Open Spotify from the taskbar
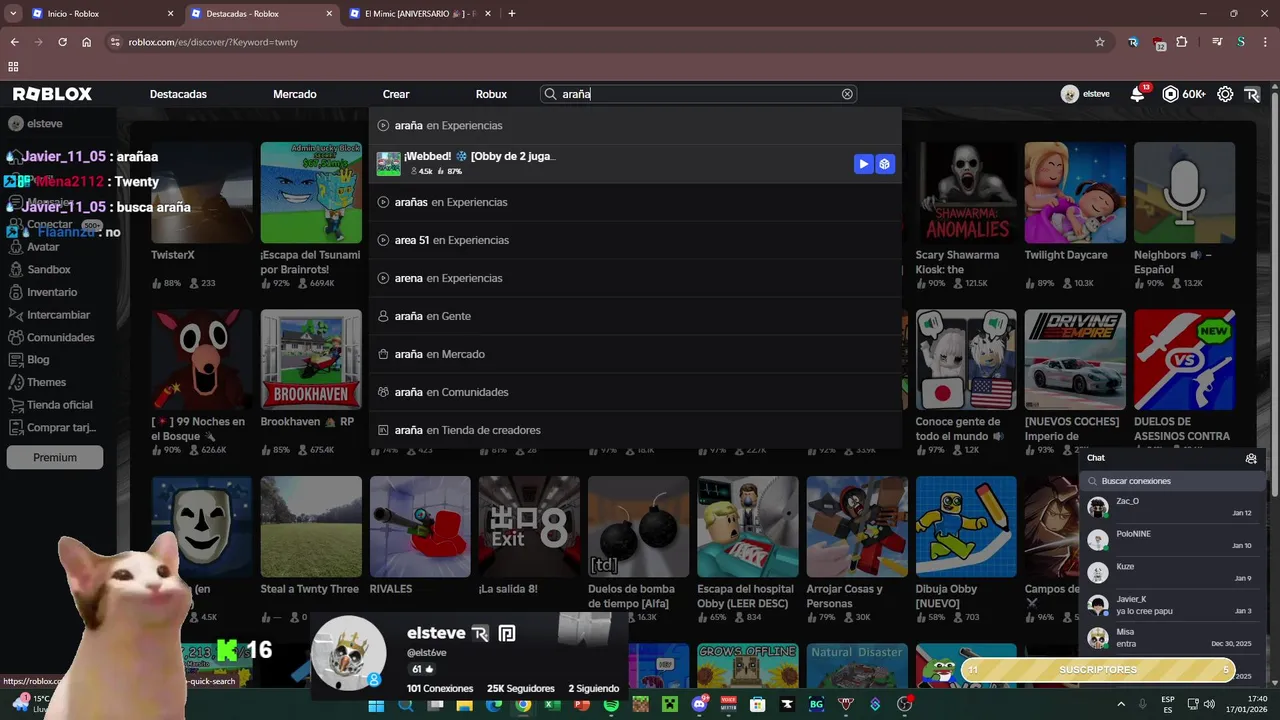1280x720 pixels. coord(611,705)
